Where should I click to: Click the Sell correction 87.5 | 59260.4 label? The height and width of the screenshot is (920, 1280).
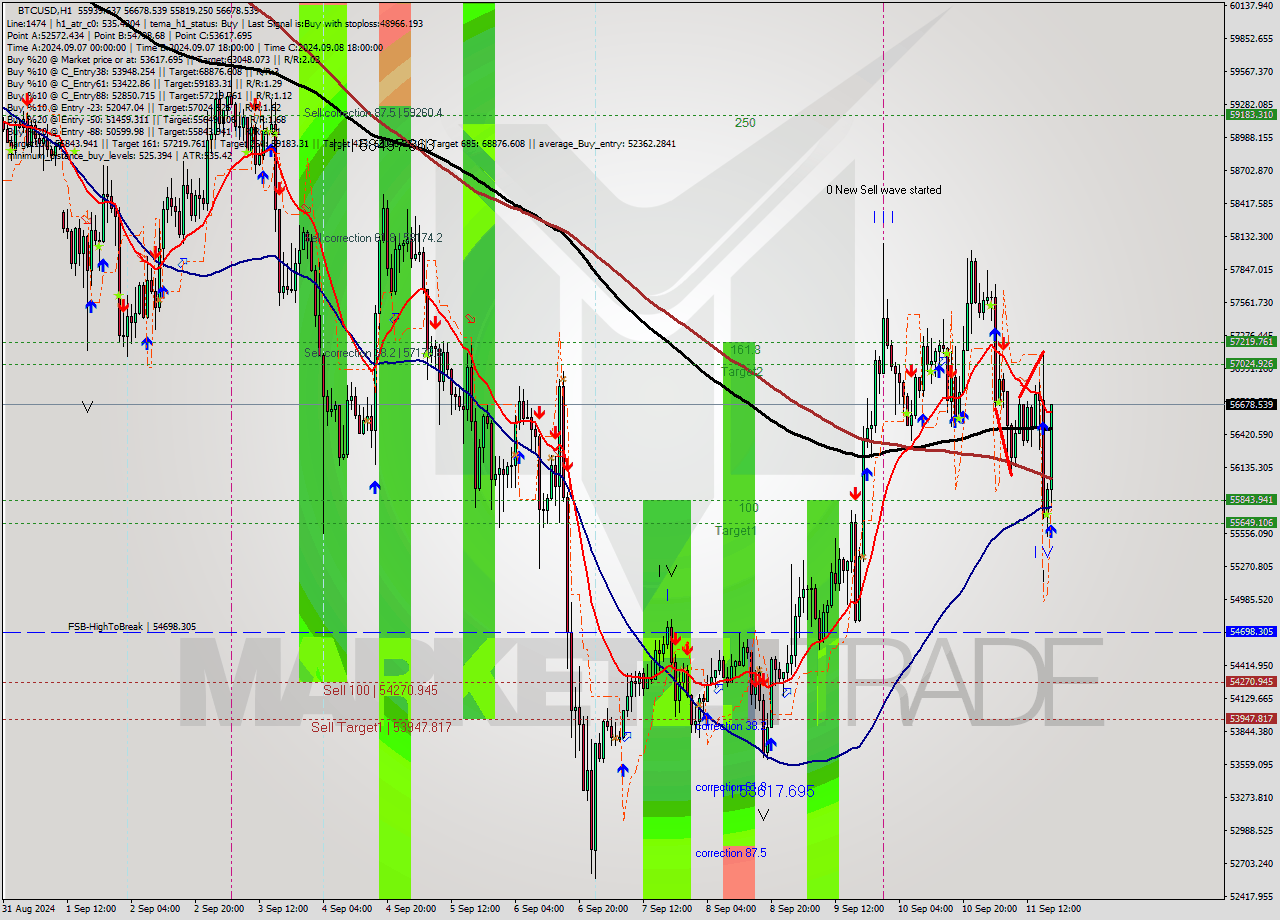tap(373, 113)
